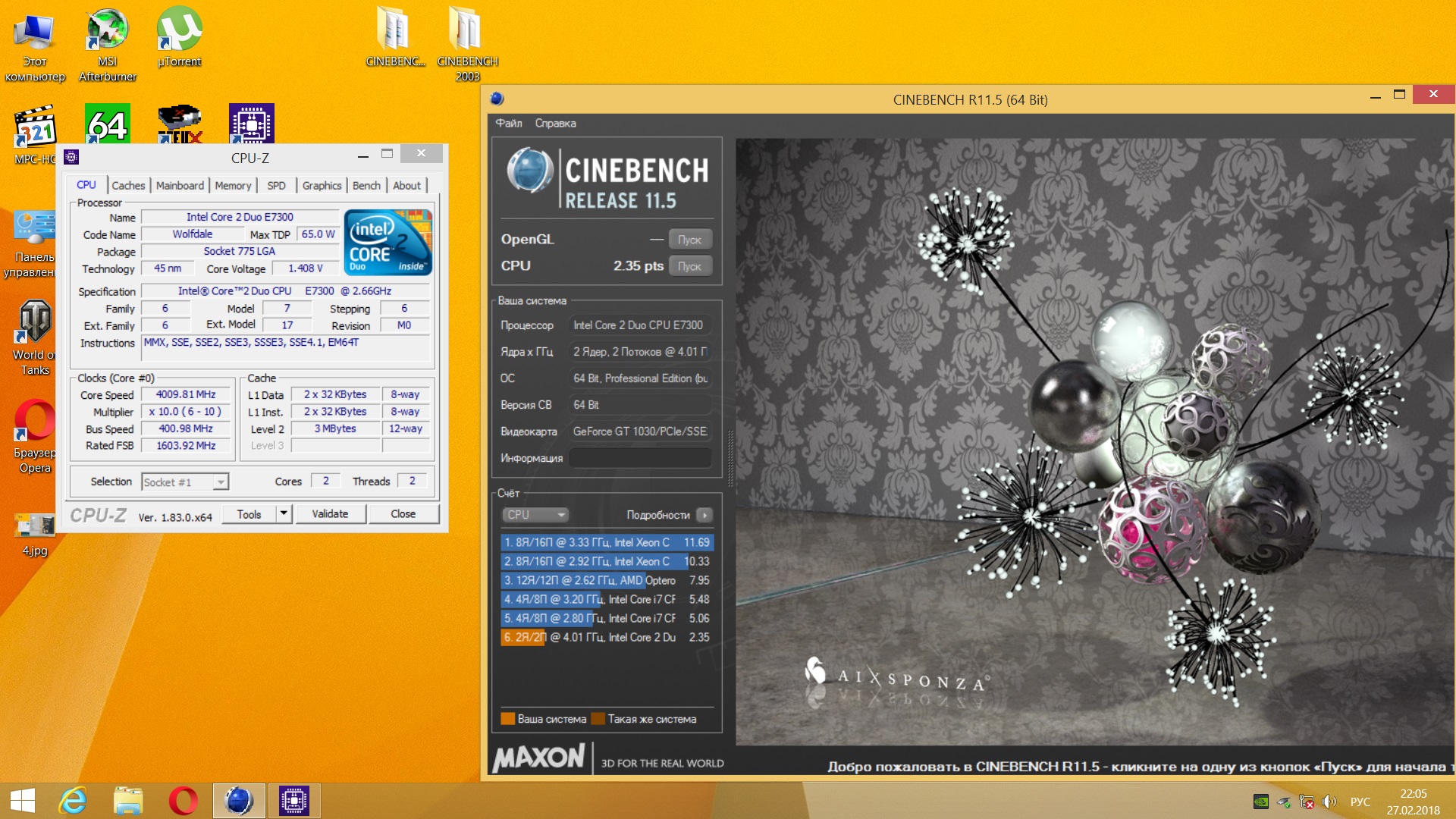
Task: Open the Bench tab in CPU-Z
Action: 366,185
